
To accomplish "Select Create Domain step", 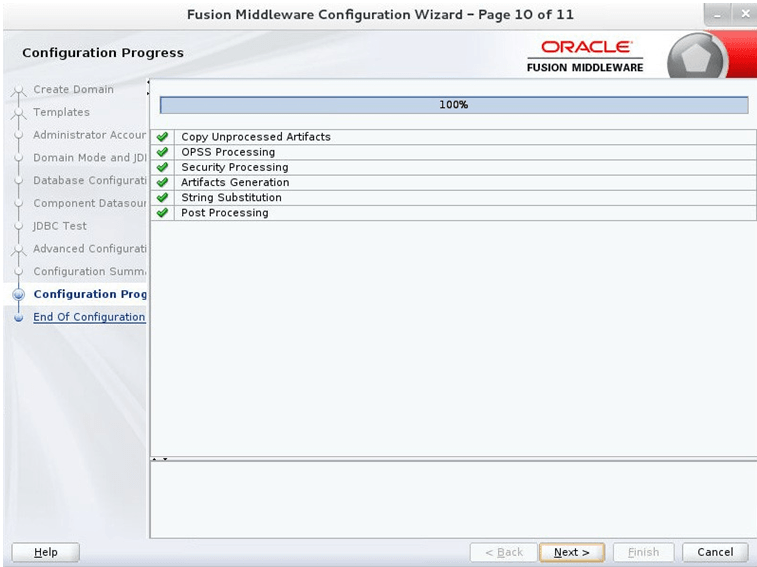I will (x=73, y=89).
